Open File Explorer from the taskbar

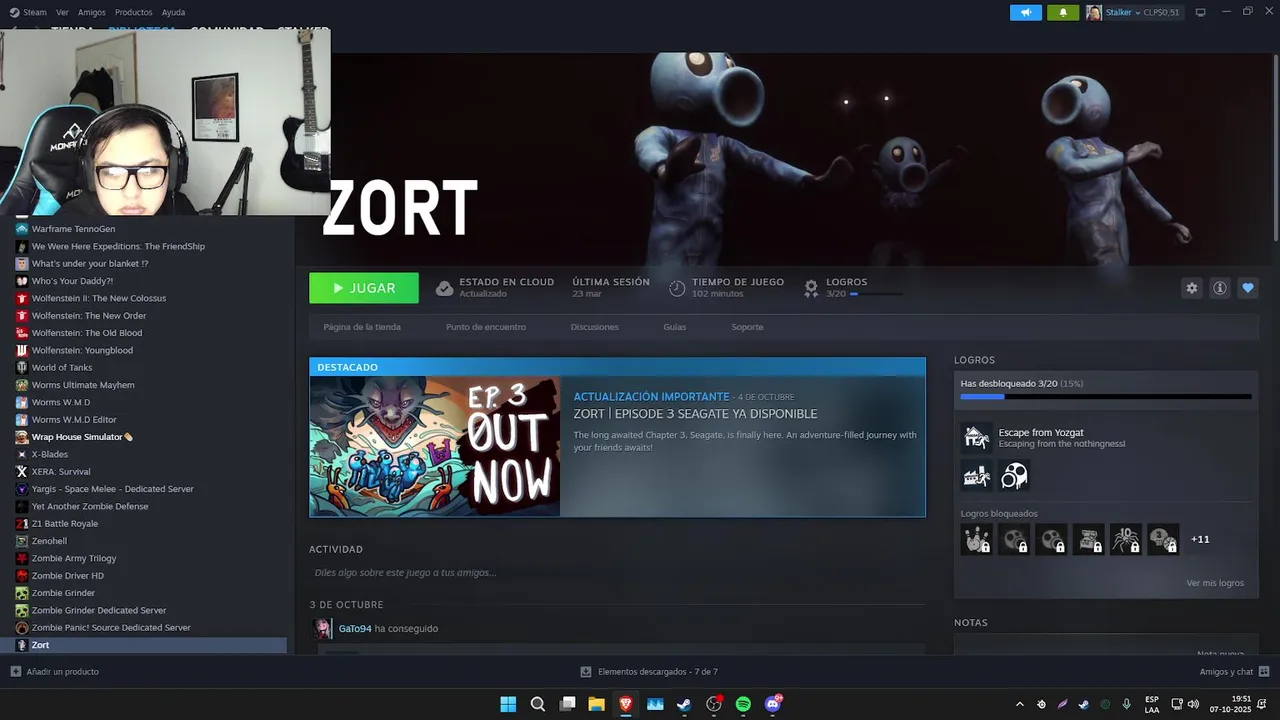596,704
